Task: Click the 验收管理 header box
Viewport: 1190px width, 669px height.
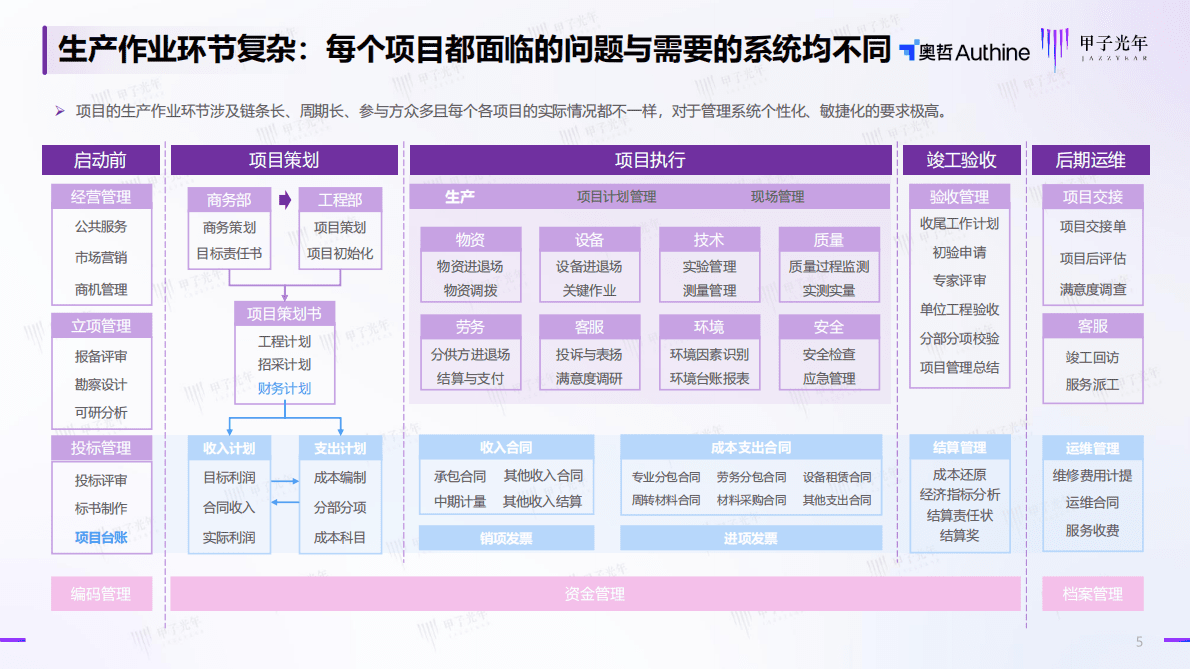Action: [960, 196]
